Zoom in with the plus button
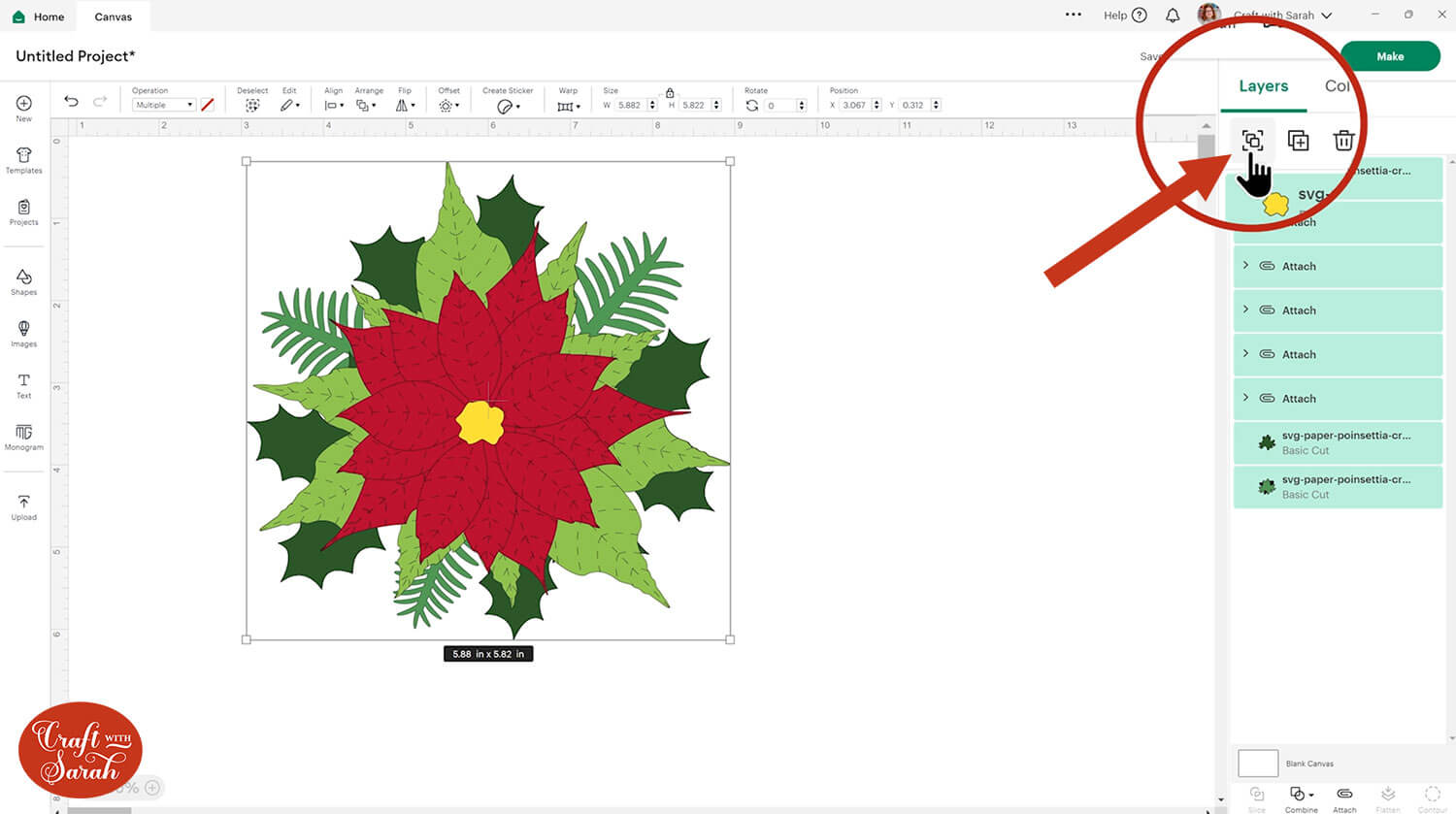The image size is (1456, 814). tap(152, 788)
